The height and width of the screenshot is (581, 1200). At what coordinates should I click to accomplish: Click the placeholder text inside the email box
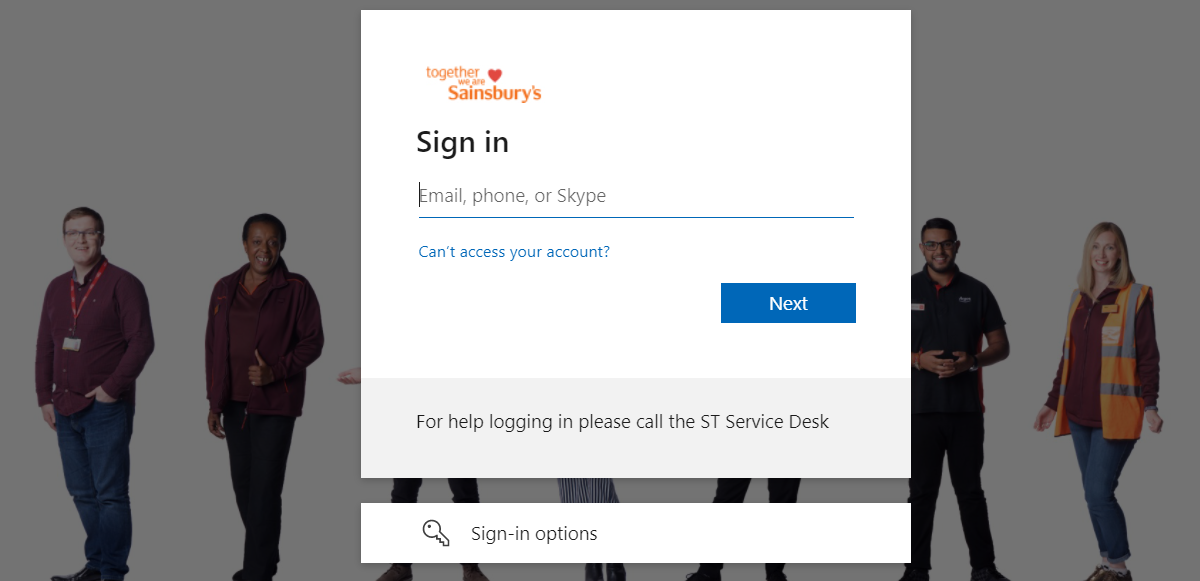tap(512, 195)
